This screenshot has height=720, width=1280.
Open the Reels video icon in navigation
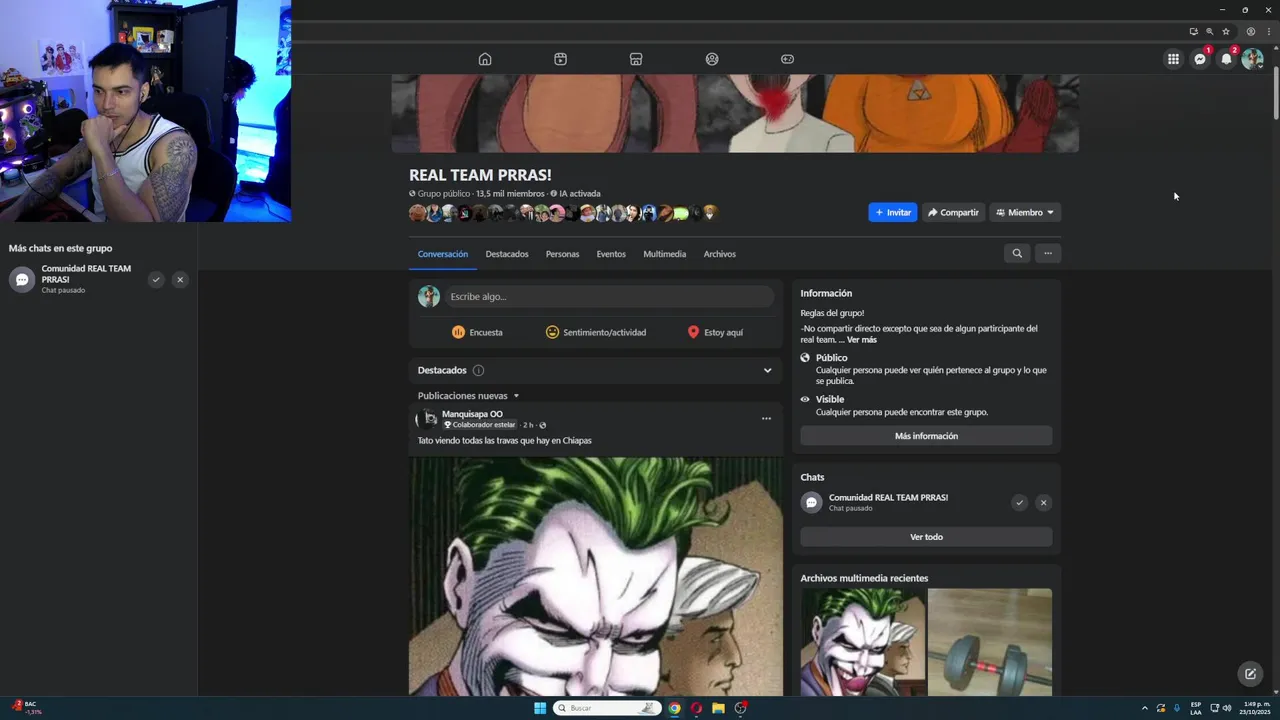click(x=560, y=59)
